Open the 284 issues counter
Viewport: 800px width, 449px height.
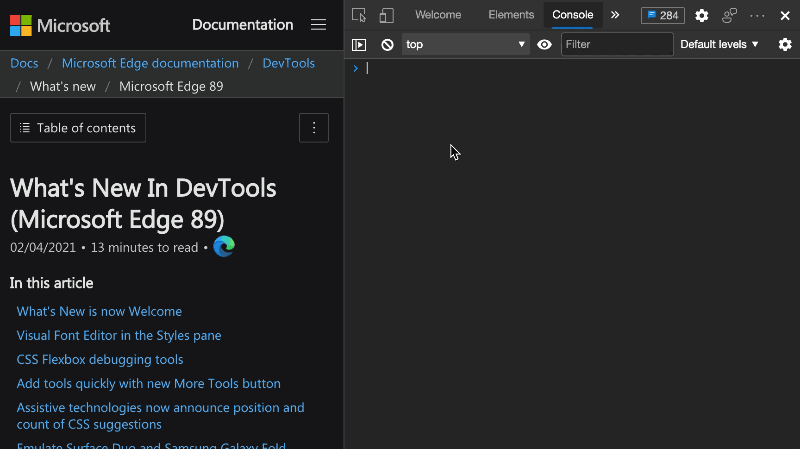663,15
